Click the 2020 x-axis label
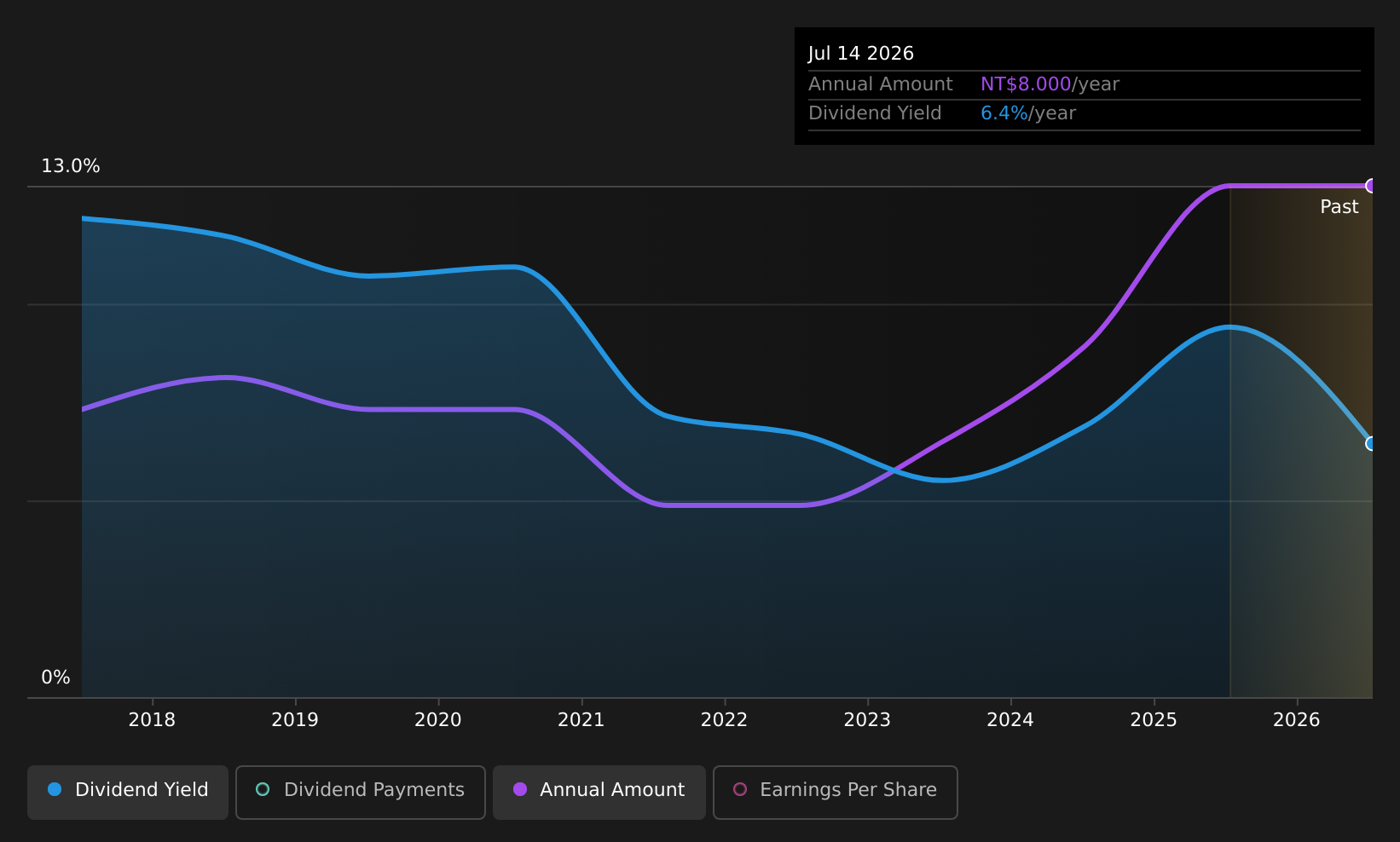 [x=438, y=720]
